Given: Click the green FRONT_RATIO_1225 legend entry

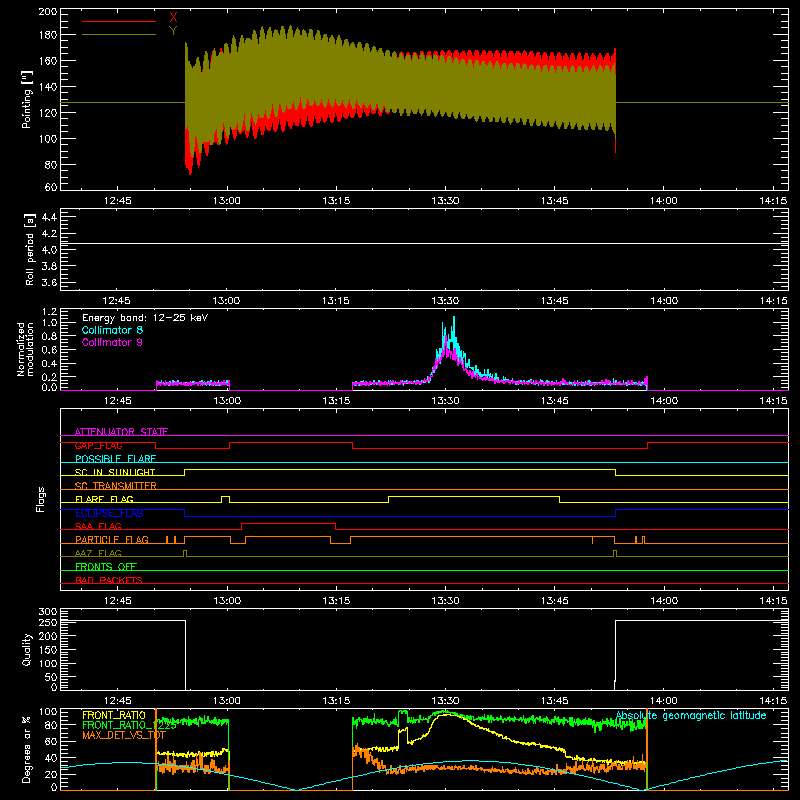Looking at the screenshot, I should coord(129,725).
